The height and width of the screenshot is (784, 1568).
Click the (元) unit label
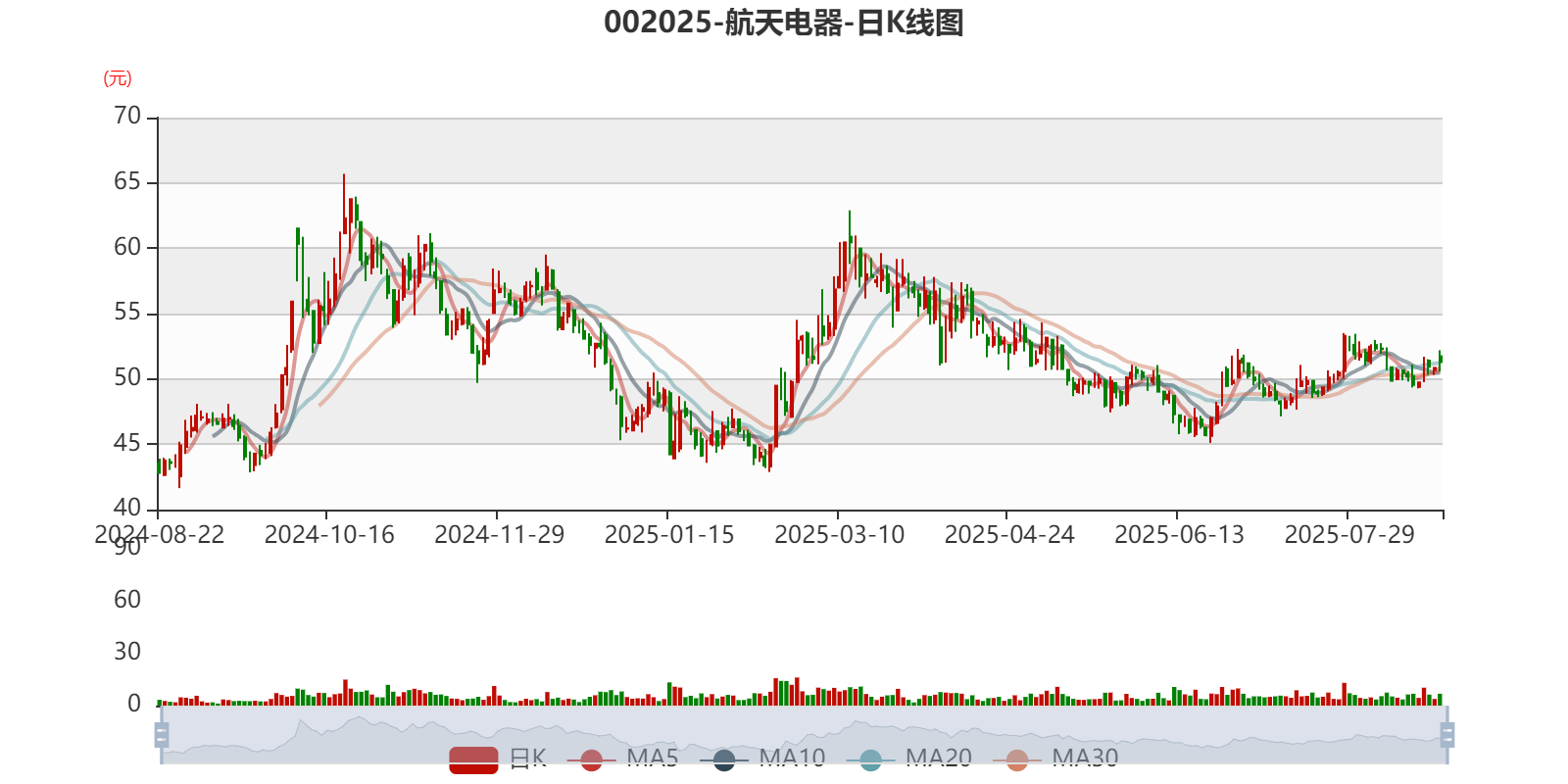pyautogui.click(x=118, y=78)
